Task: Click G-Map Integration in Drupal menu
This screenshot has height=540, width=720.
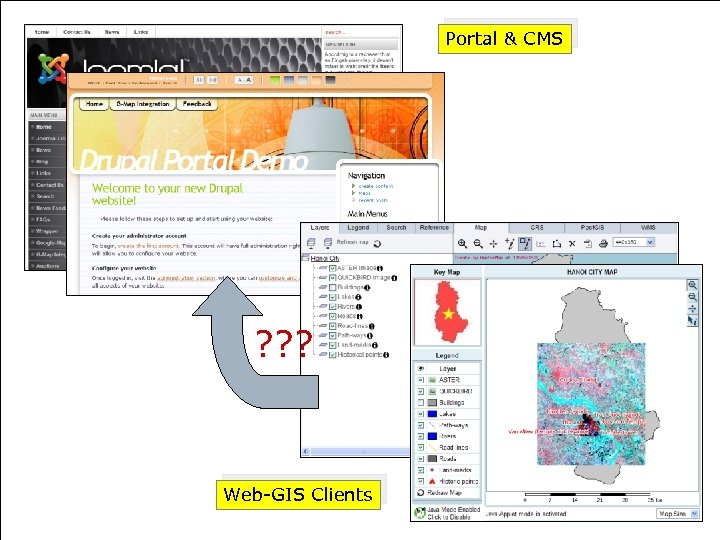Action: click(x=143, y=104)
